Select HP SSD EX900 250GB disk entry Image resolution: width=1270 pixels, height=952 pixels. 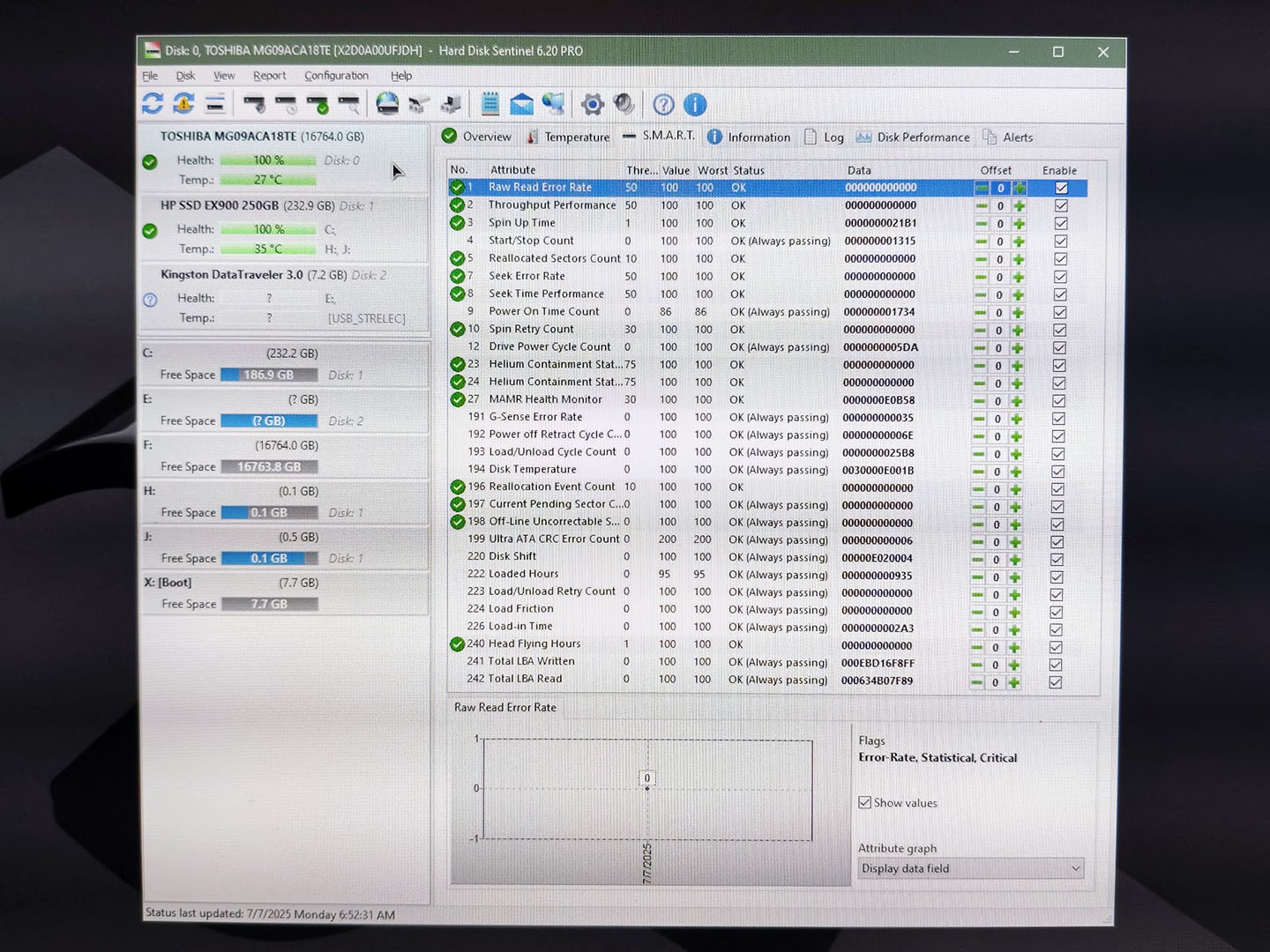pos(284,227)
